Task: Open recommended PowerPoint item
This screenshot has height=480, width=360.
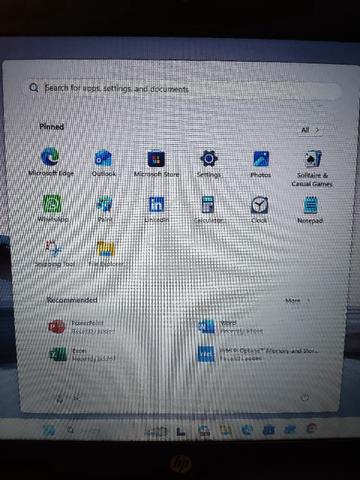Action: pos(82,327)
